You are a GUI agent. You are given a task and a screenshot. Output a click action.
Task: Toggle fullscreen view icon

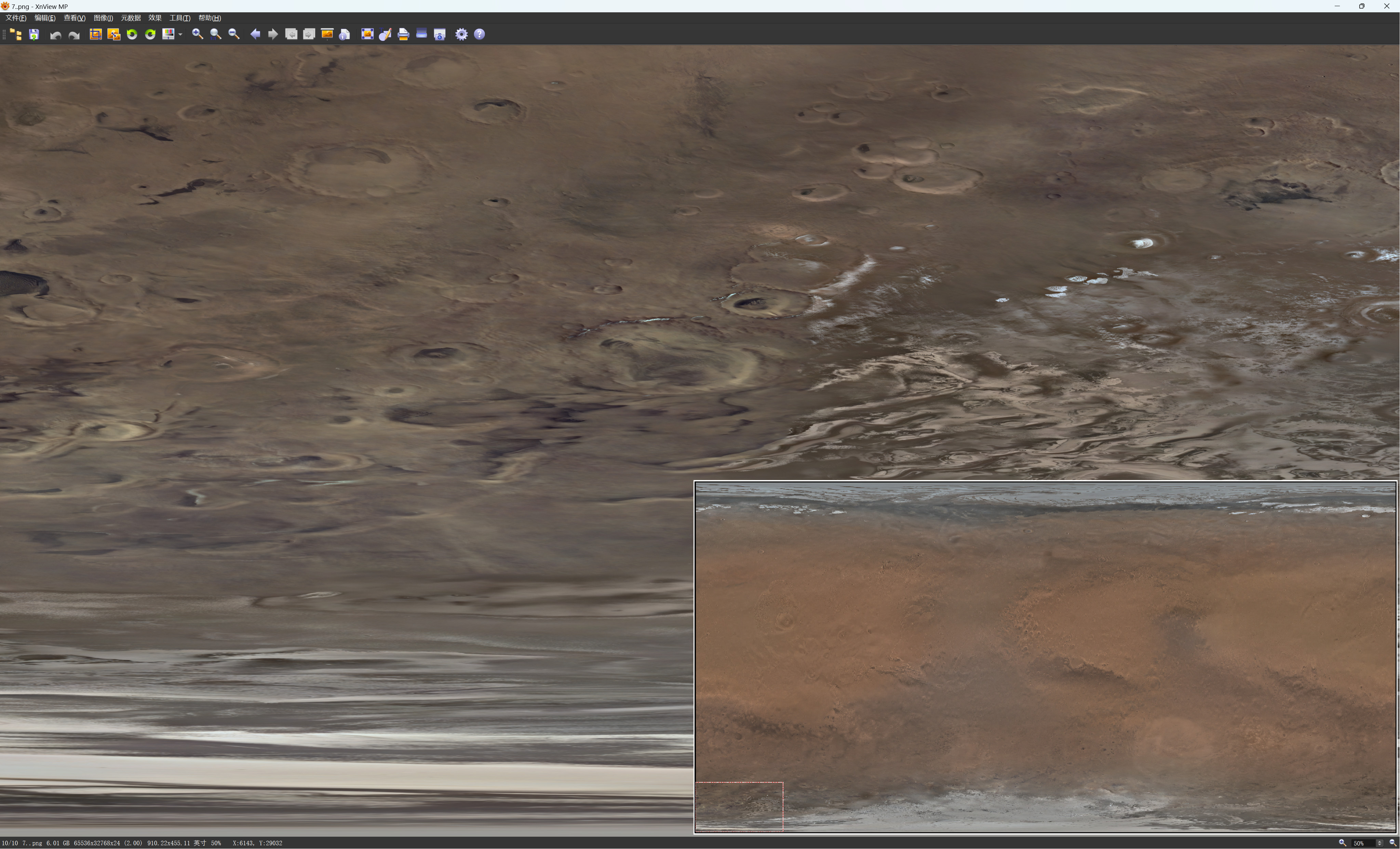point(367,35)
